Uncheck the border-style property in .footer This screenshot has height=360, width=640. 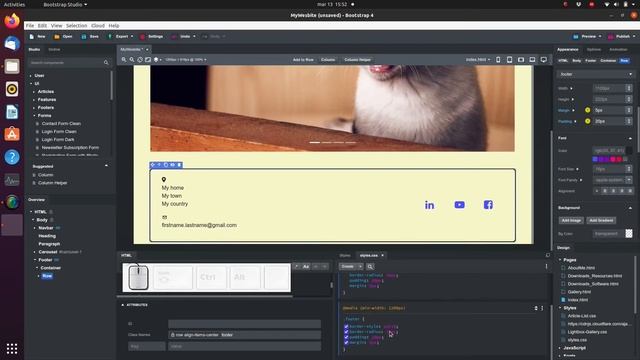[x=346, y=327]
